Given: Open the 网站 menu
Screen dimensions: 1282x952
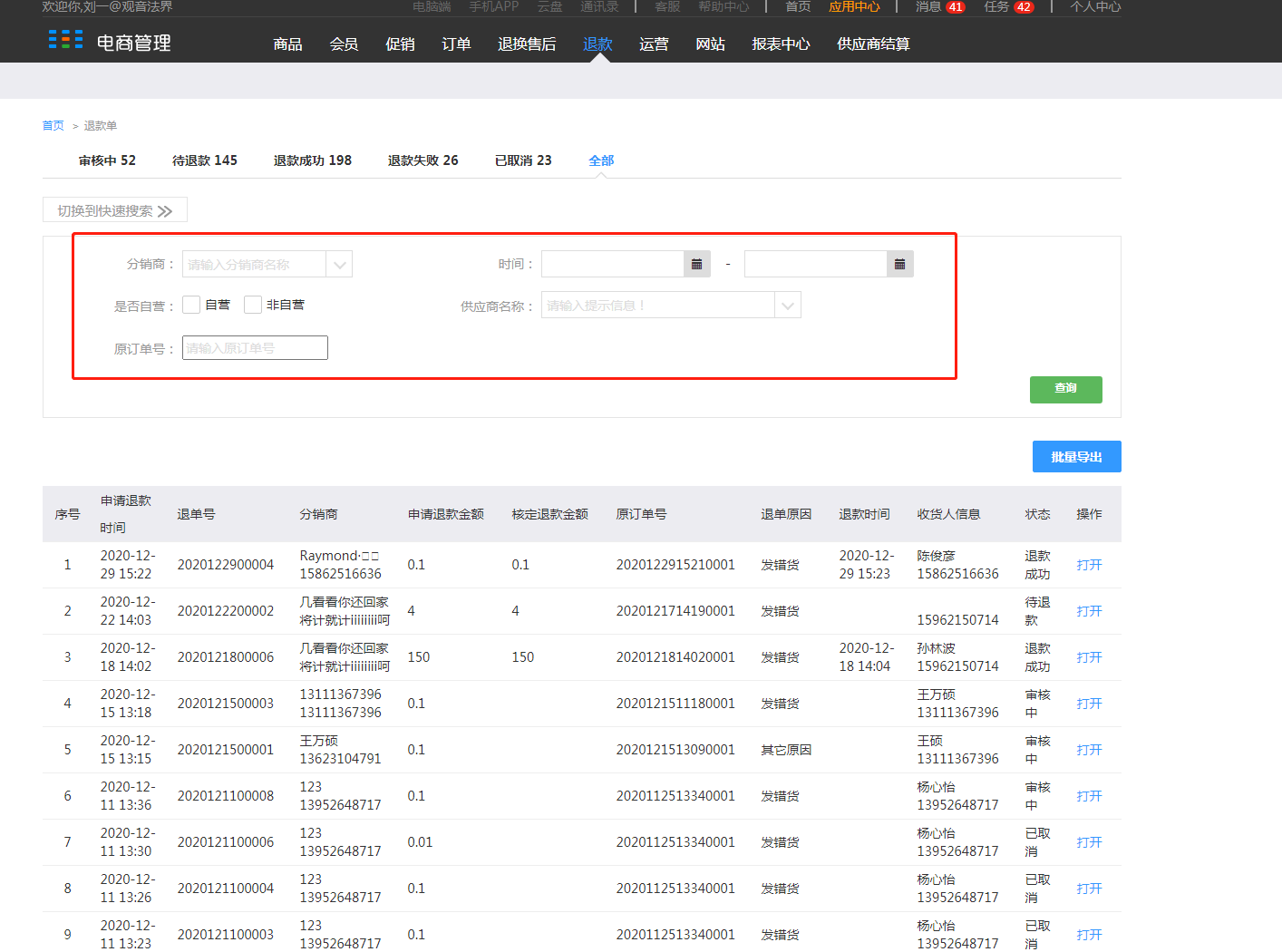Looking at the screenshot, I should [x=710, y=44].
